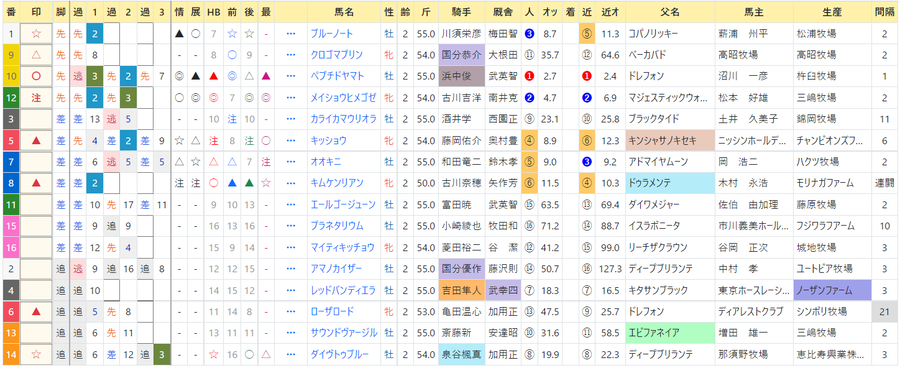The image size is (900, 368).
Task: Select the light-blue jockey cell 泉谷楓真
Action: pyautogui.click(x=461, y=354)
